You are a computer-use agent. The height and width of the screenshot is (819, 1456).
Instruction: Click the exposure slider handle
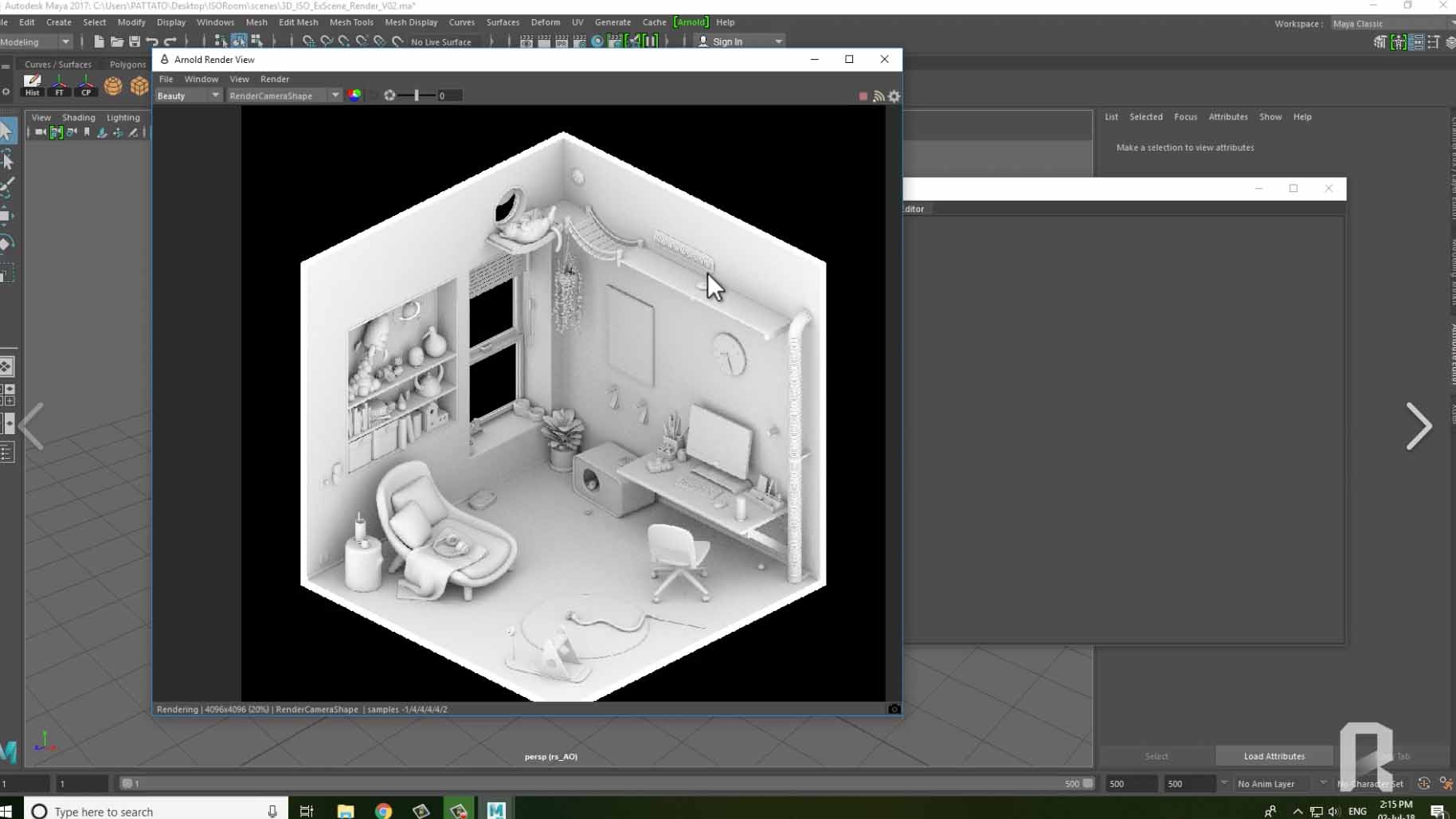(417, 96)
